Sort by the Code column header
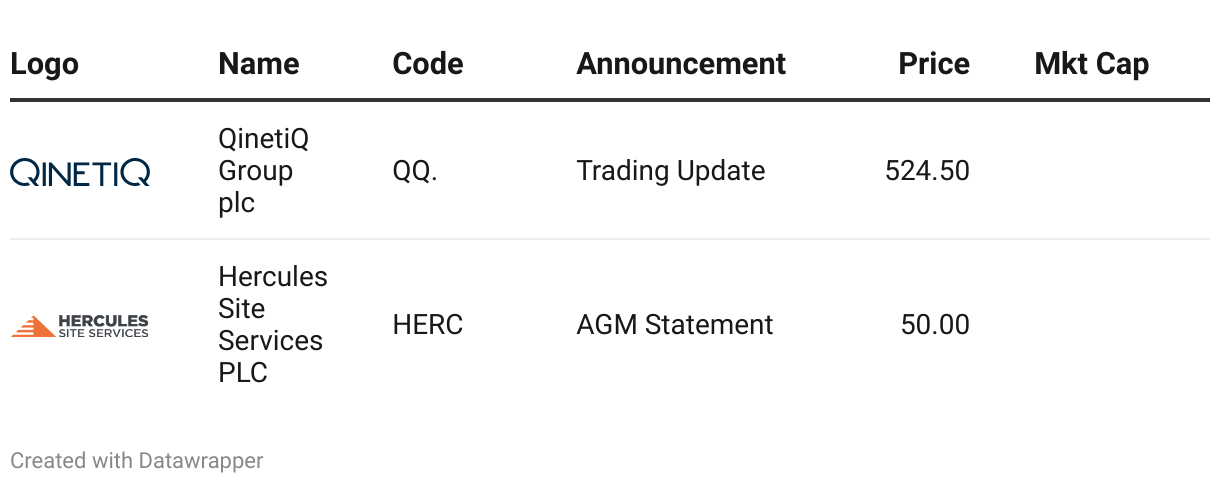 click(x=428, y=64)
